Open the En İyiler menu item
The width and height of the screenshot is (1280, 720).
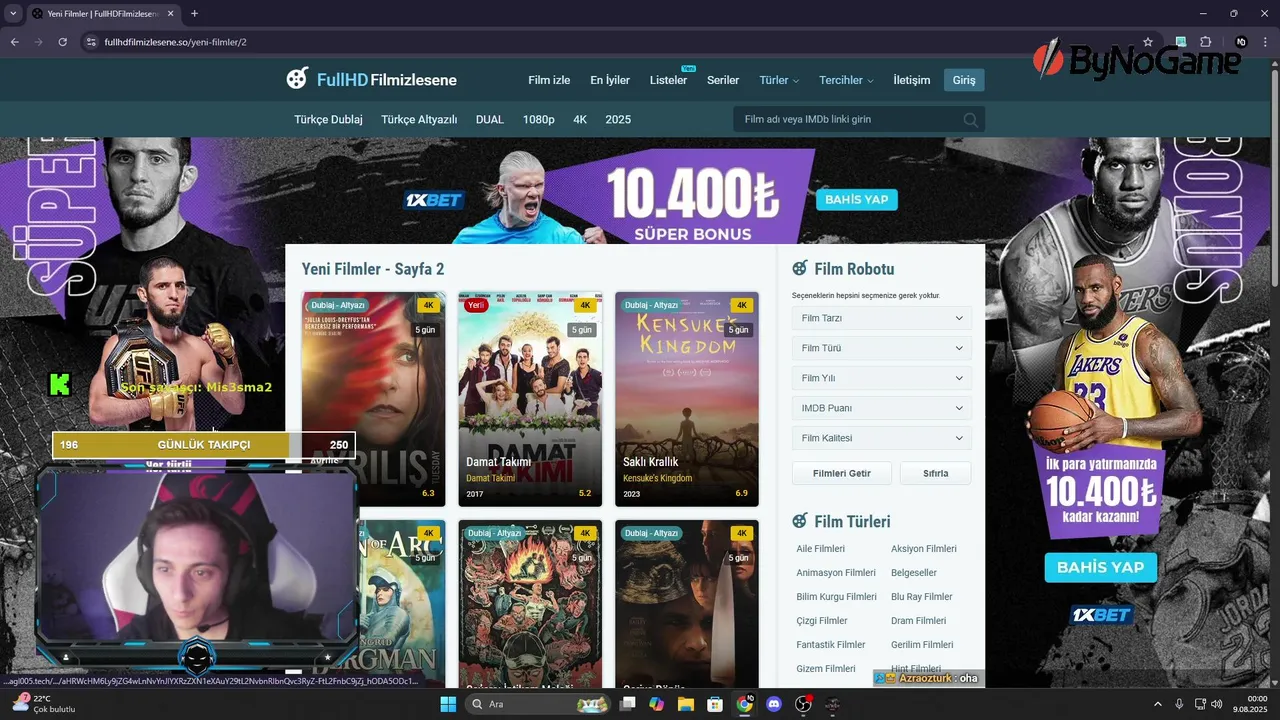tap(610, 80)
